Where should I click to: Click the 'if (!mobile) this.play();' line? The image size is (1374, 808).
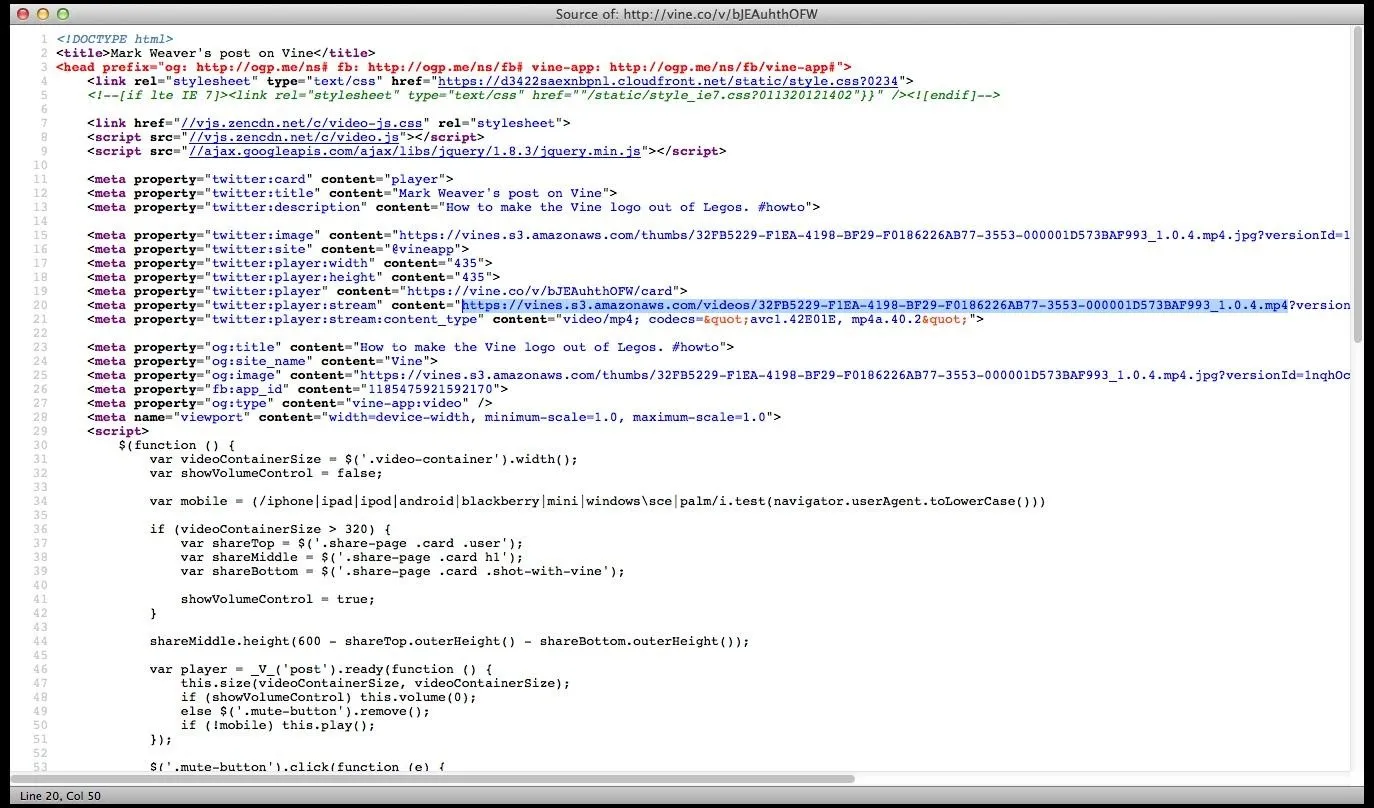click(x=278, y=725)
